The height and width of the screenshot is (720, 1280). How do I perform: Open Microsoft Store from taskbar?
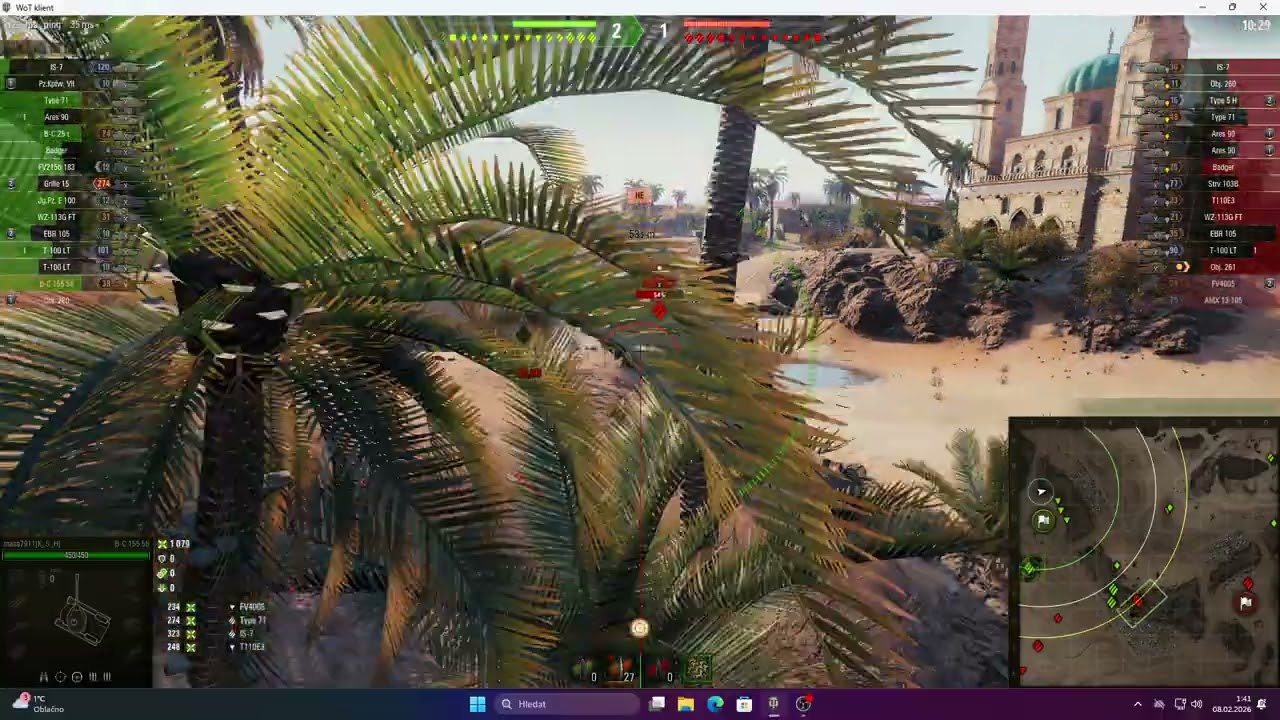tap(744, 704)
